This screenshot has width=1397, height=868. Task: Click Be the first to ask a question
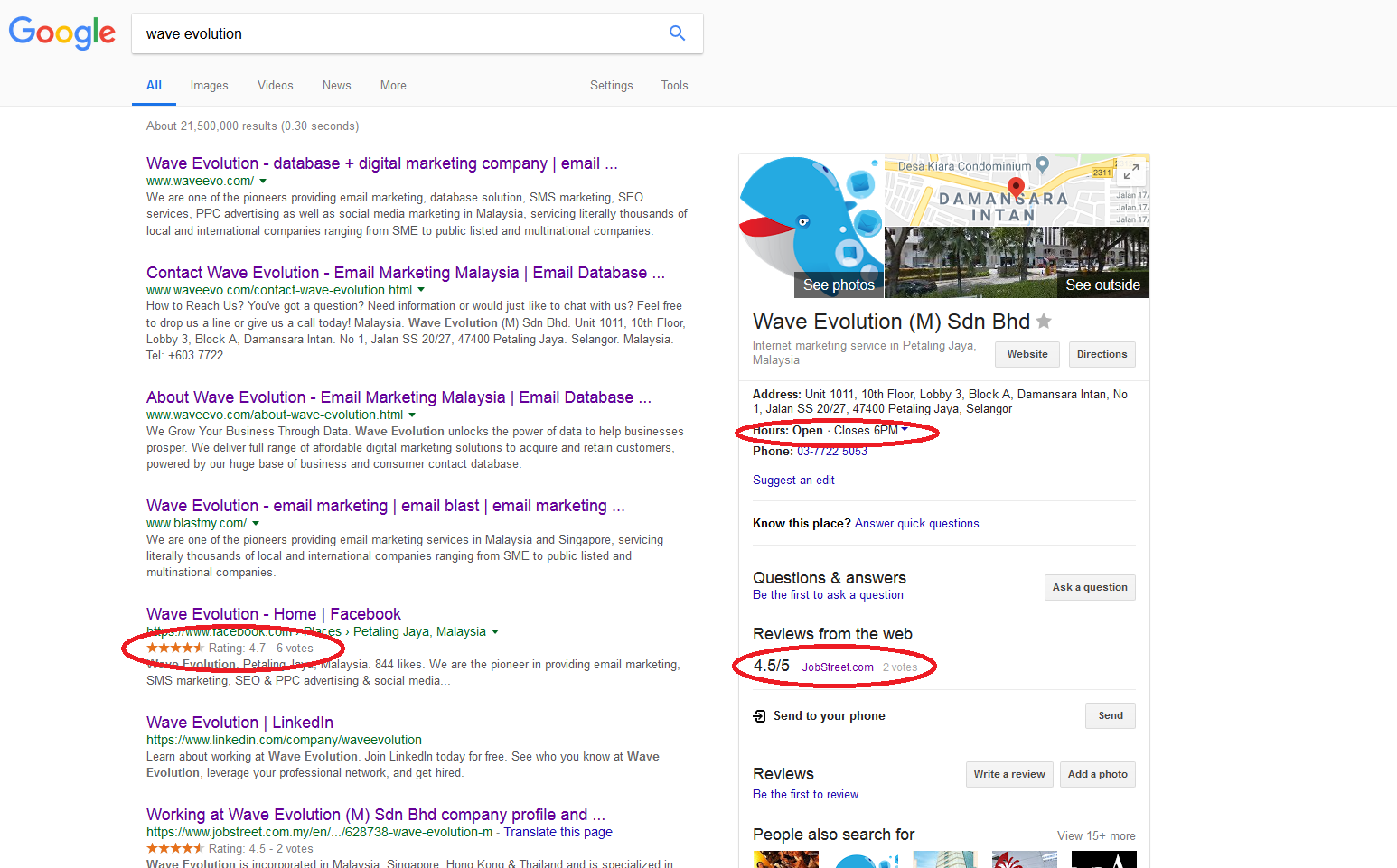pyautogui.click(x=828, y=595)
